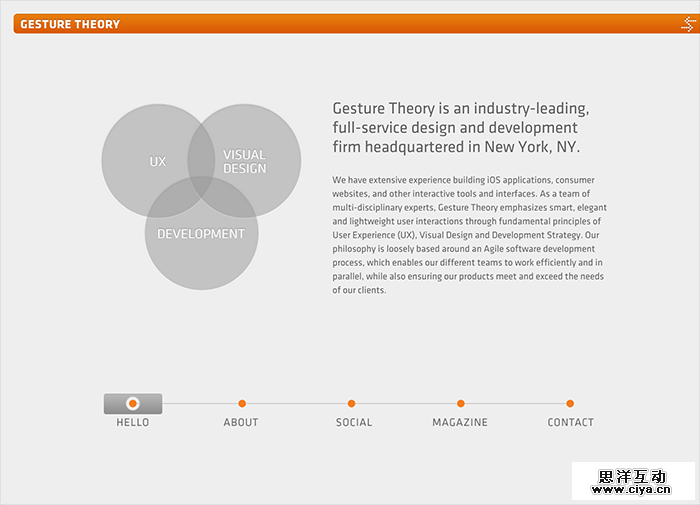The height and width of the screenshot is (505, 700).
Task: Click the orange dot above About
Action: click(241, 404)
